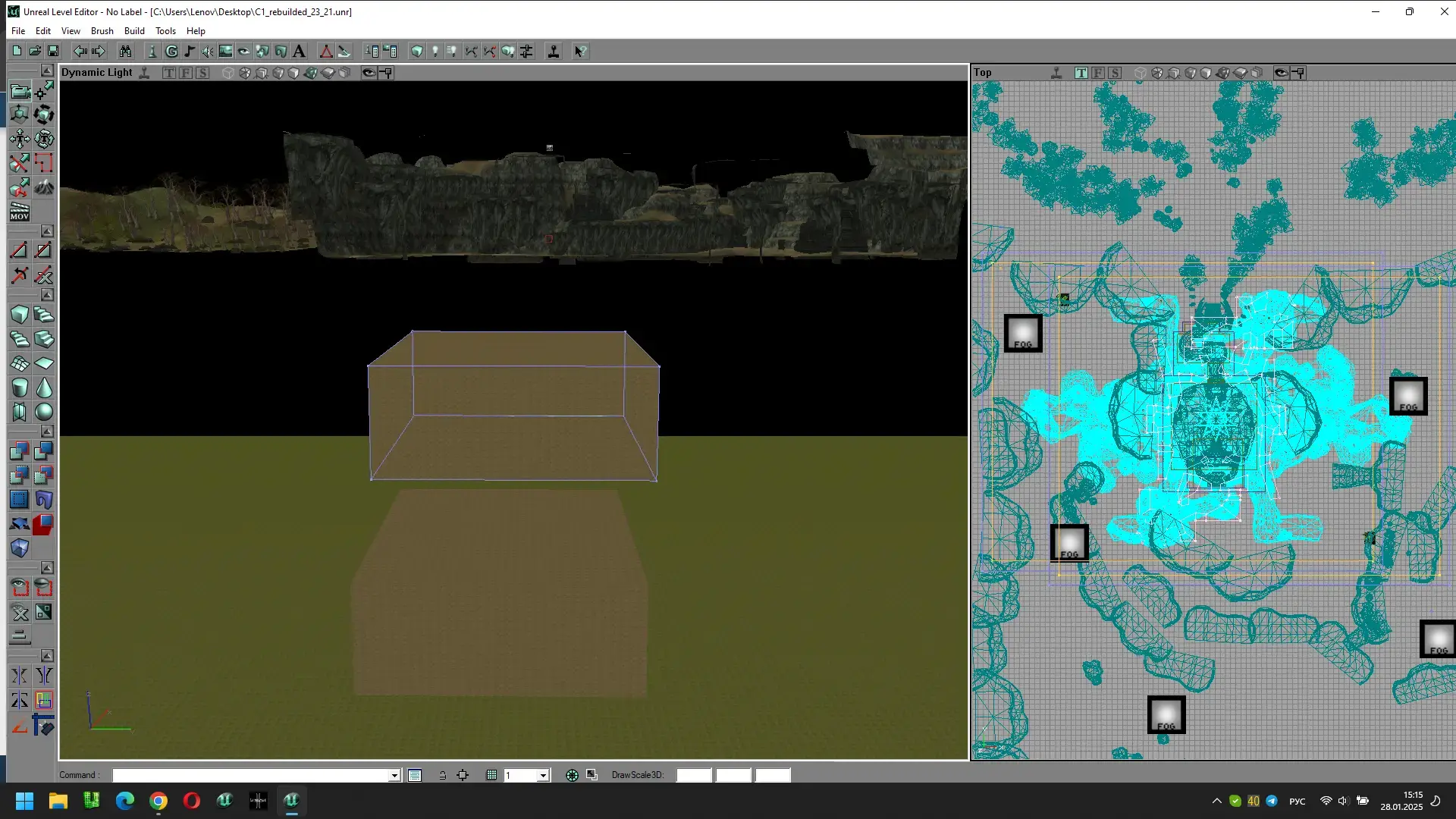Click the Cylinder brush builder

coord(20,388)
